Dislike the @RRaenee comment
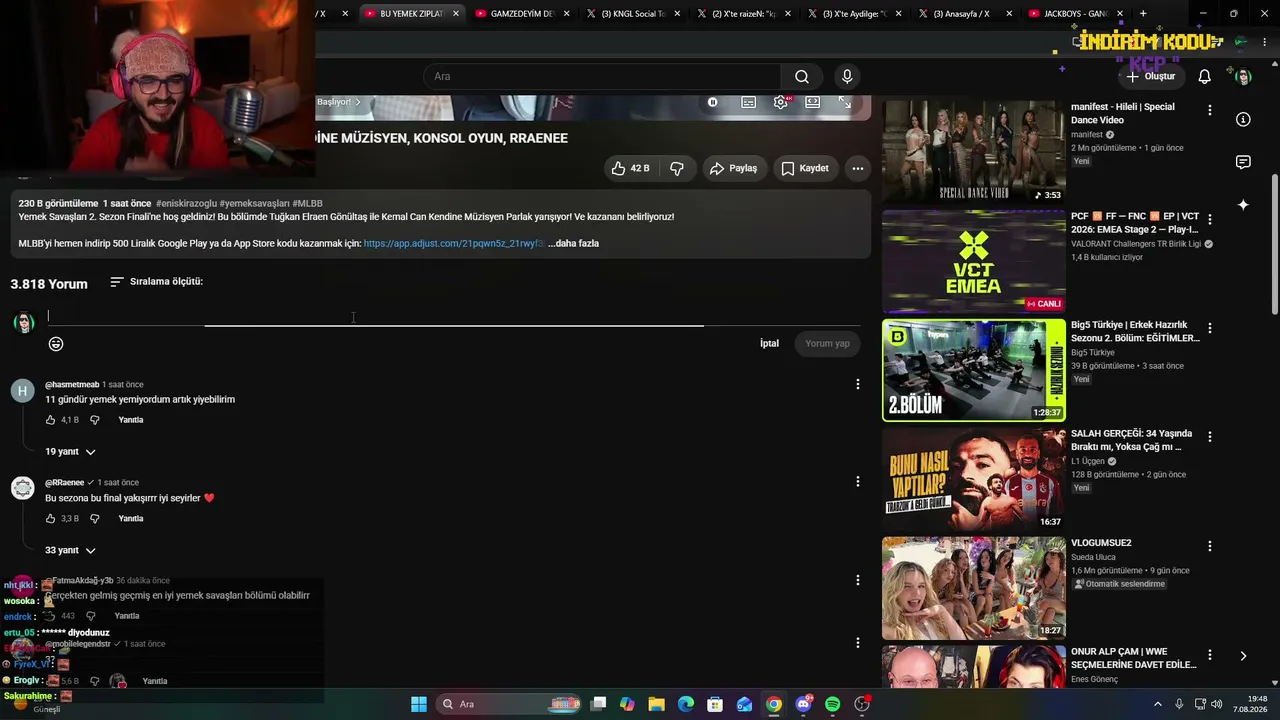The image size is (1280, 720). point(95,519)
